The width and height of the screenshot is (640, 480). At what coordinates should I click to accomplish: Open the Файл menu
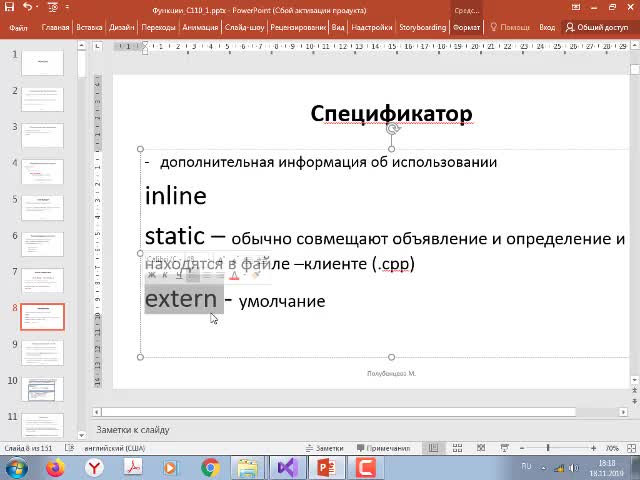(18, 27)
